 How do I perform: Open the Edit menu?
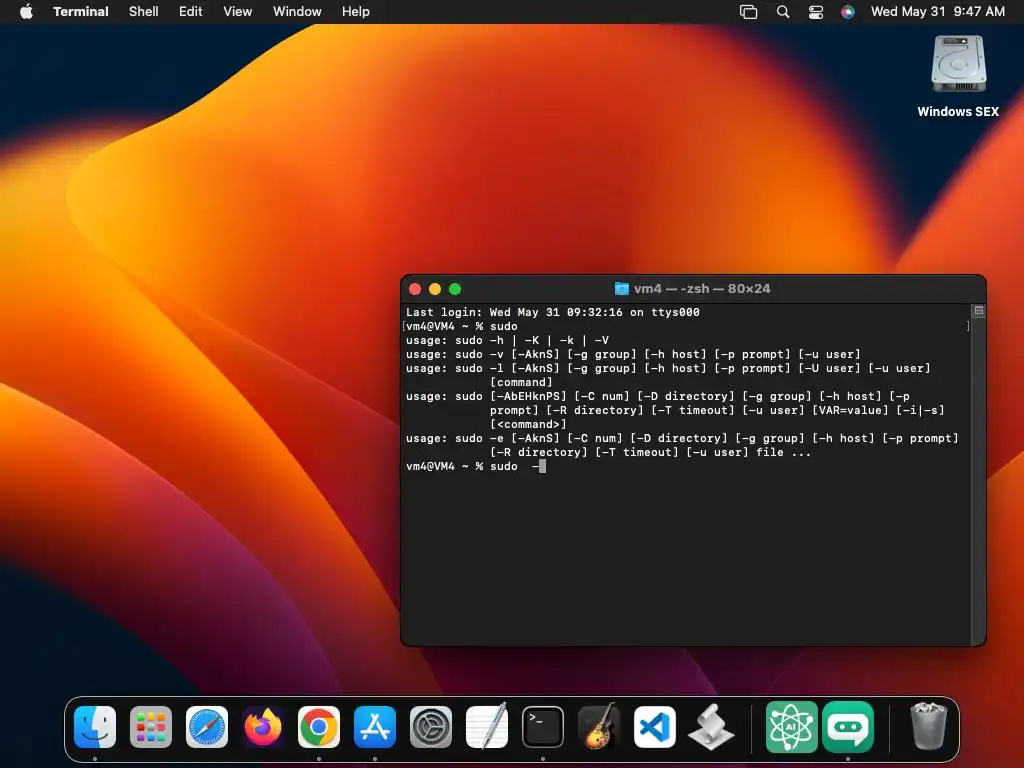click(191, 12)
